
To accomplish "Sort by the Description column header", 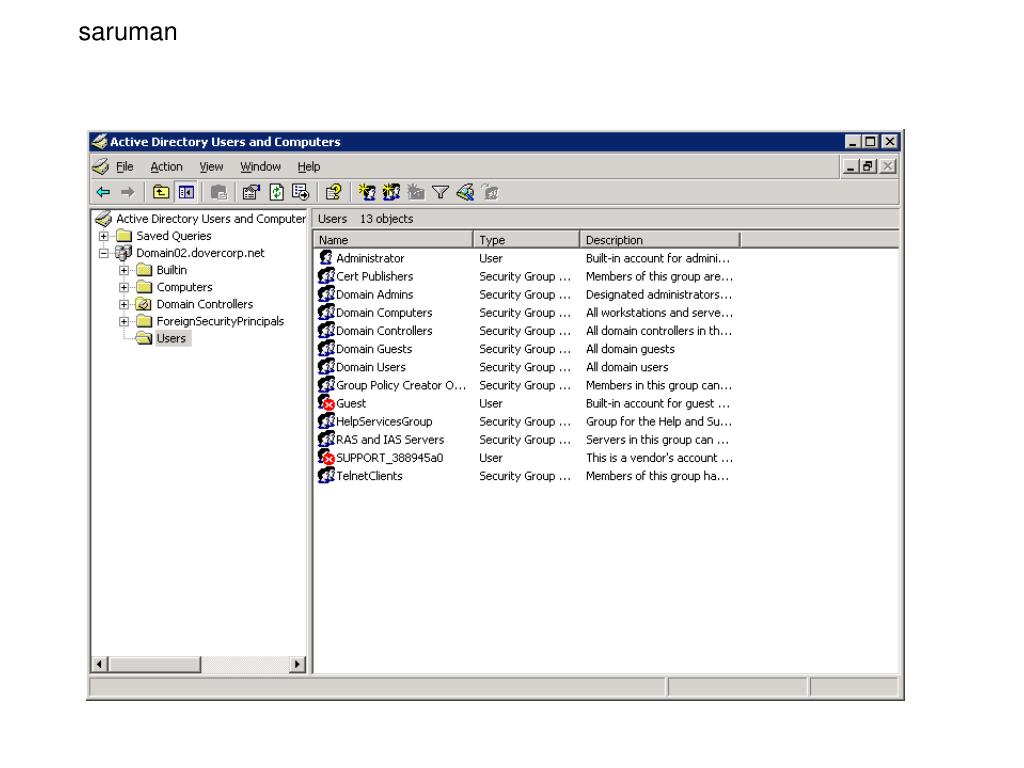I will click(x=660, y=240).
